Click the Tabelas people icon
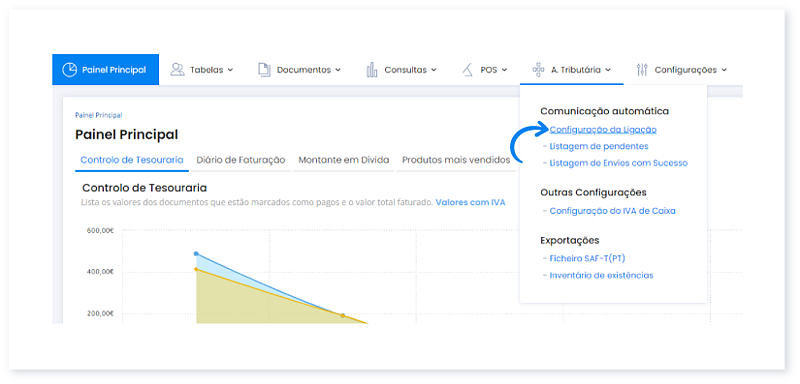800x384 pixels. point(177,70)
